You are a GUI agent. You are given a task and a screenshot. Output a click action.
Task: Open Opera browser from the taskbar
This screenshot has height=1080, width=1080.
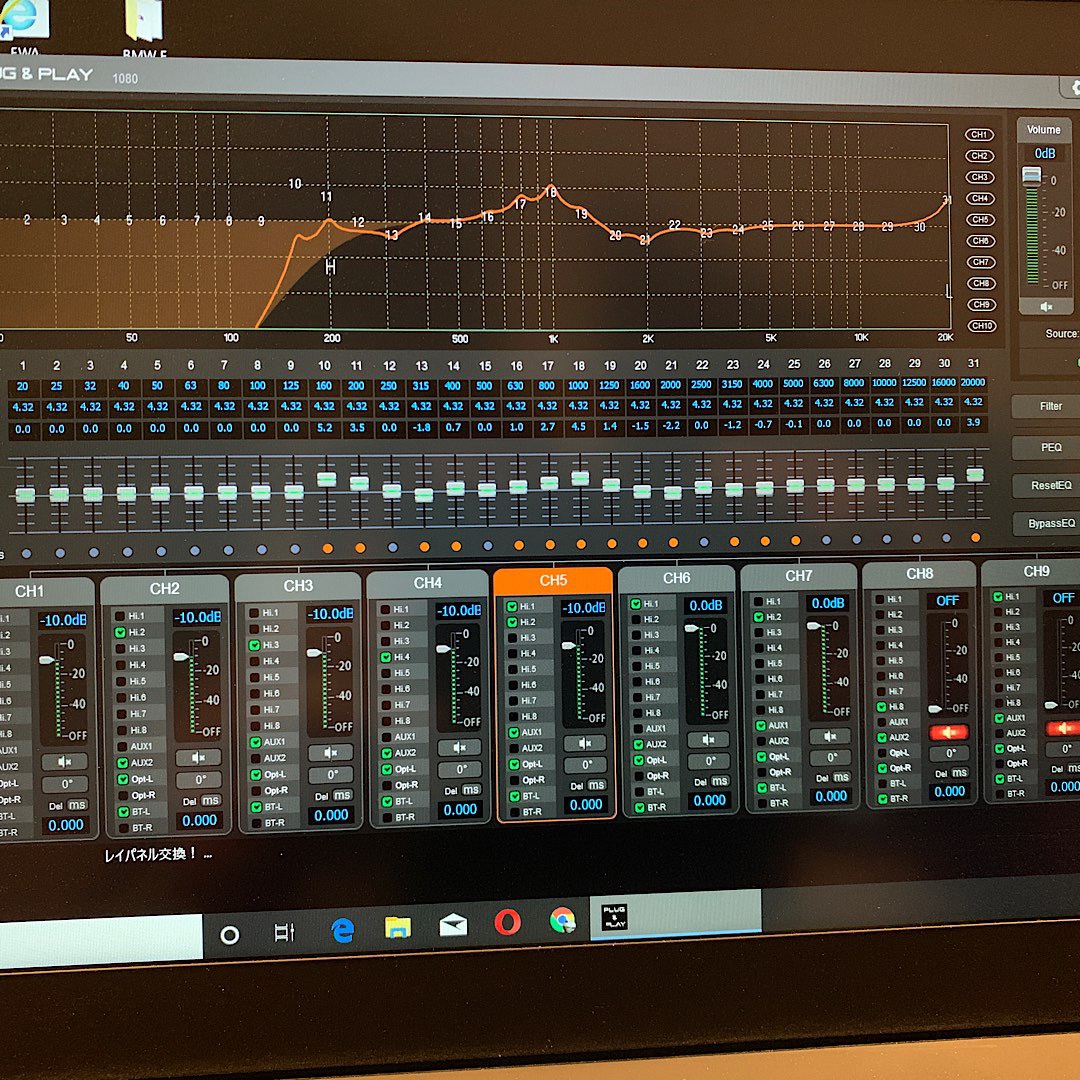507,922
